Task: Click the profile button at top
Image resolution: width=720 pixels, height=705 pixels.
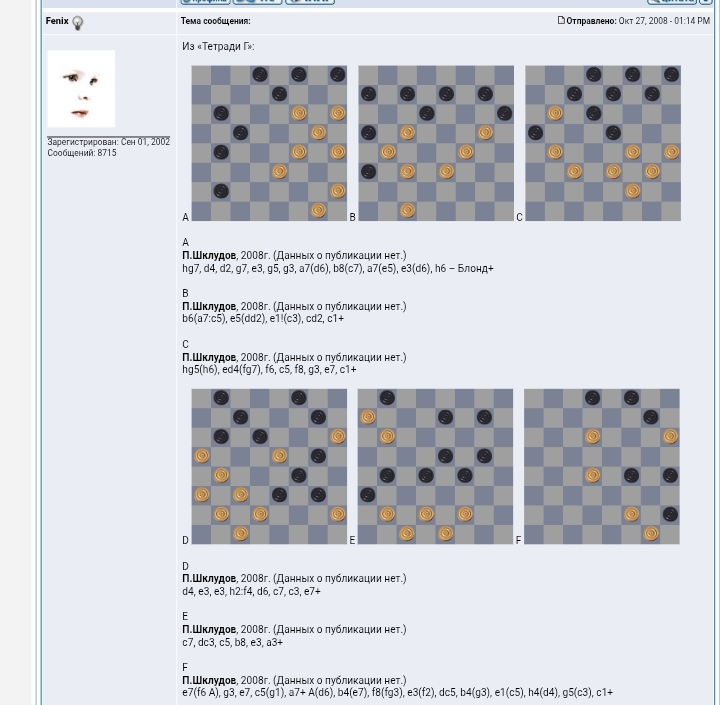Action: pos(205,2)
